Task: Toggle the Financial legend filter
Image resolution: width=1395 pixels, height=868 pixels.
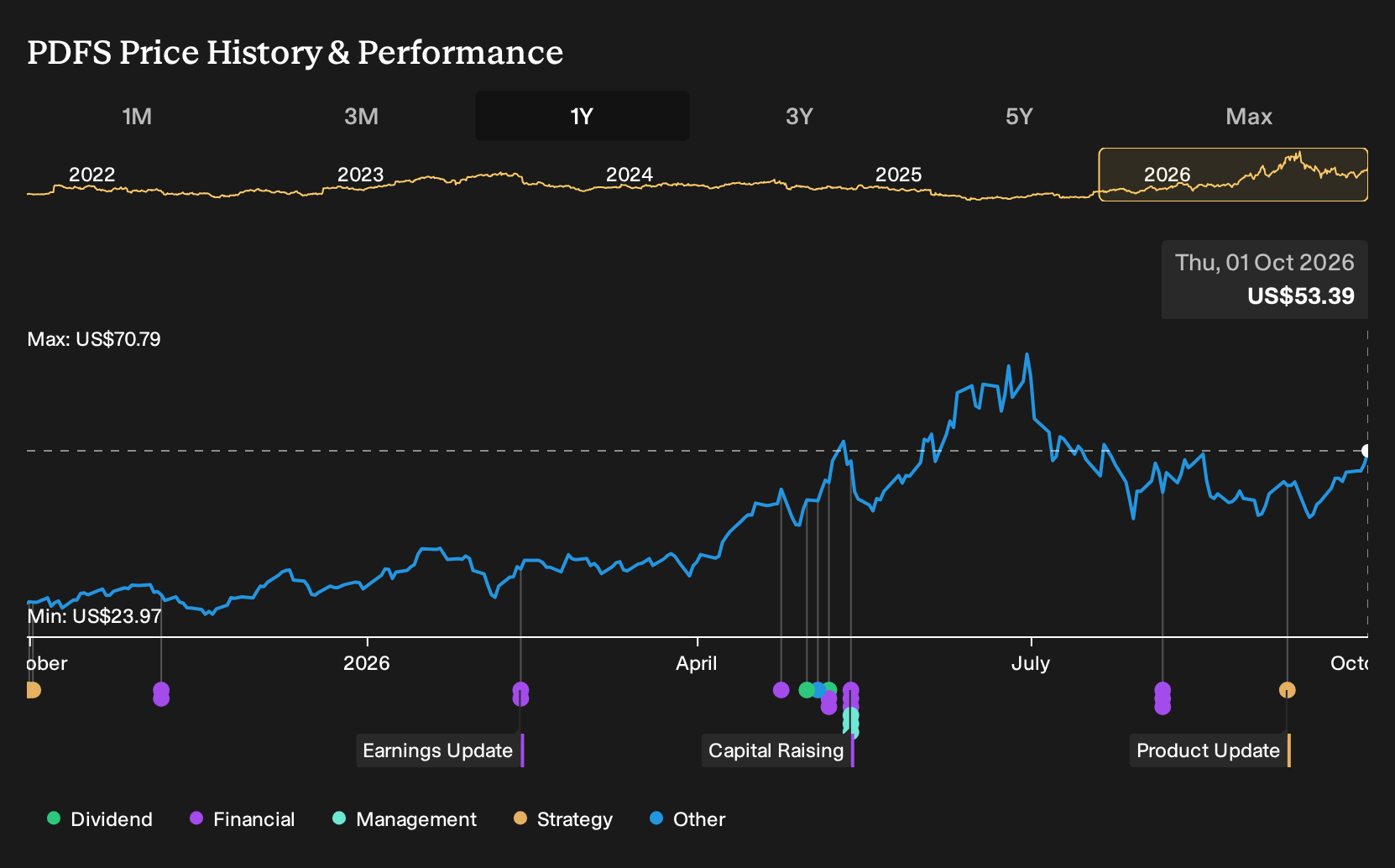Action: 243,819
